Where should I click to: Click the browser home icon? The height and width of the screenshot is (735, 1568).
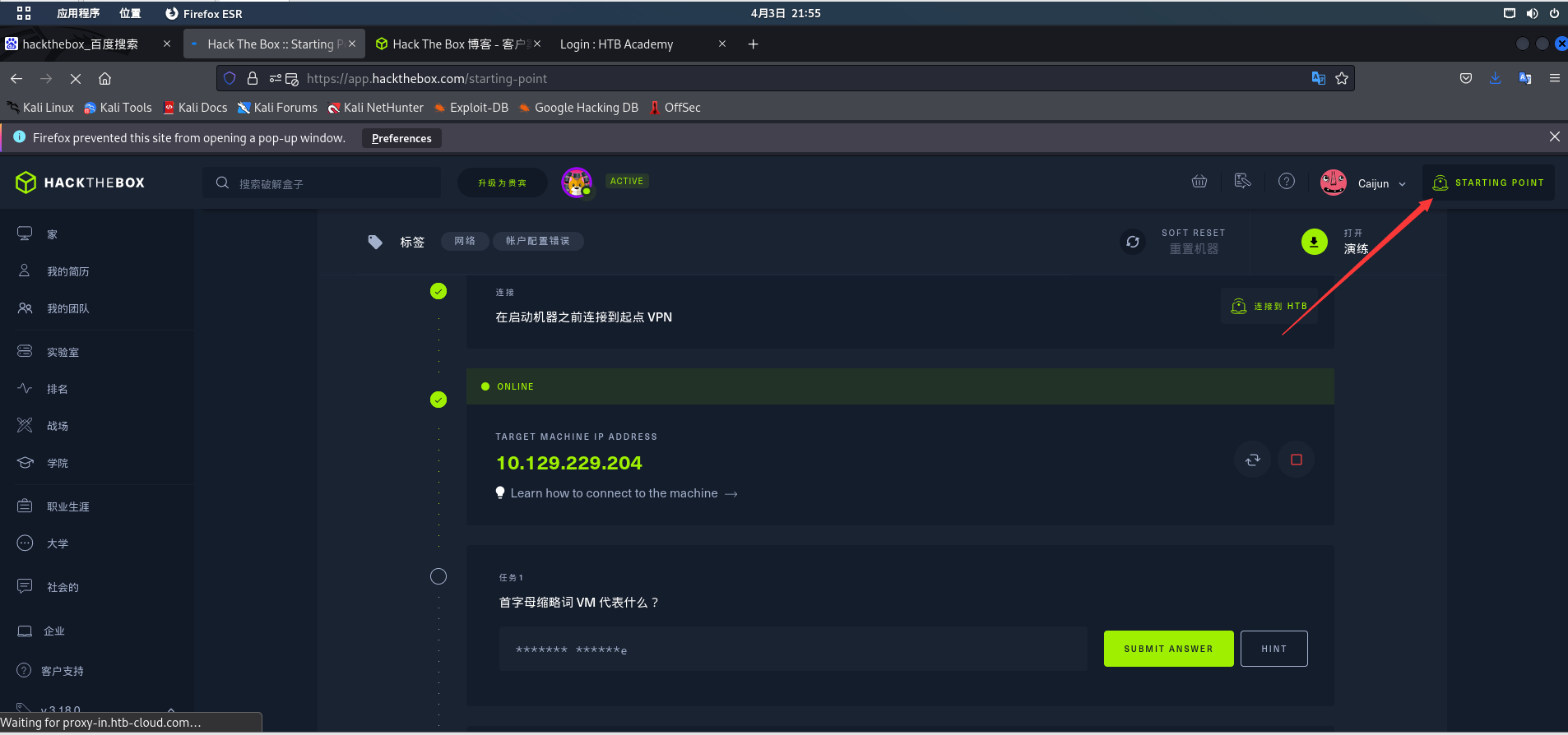[x=104, y=79]
